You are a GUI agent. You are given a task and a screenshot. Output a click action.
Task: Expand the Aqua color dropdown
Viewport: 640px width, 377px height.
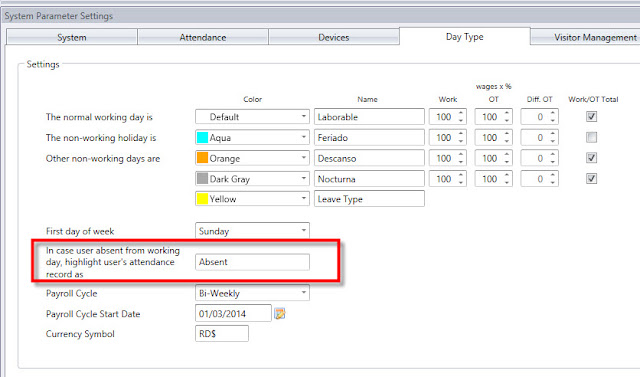pos(303,137)
